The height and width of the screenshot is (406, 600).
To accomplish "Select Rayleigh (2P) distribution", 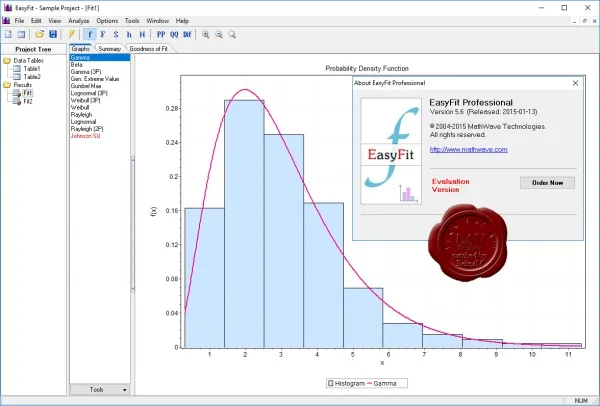I will tap(100, 129).
